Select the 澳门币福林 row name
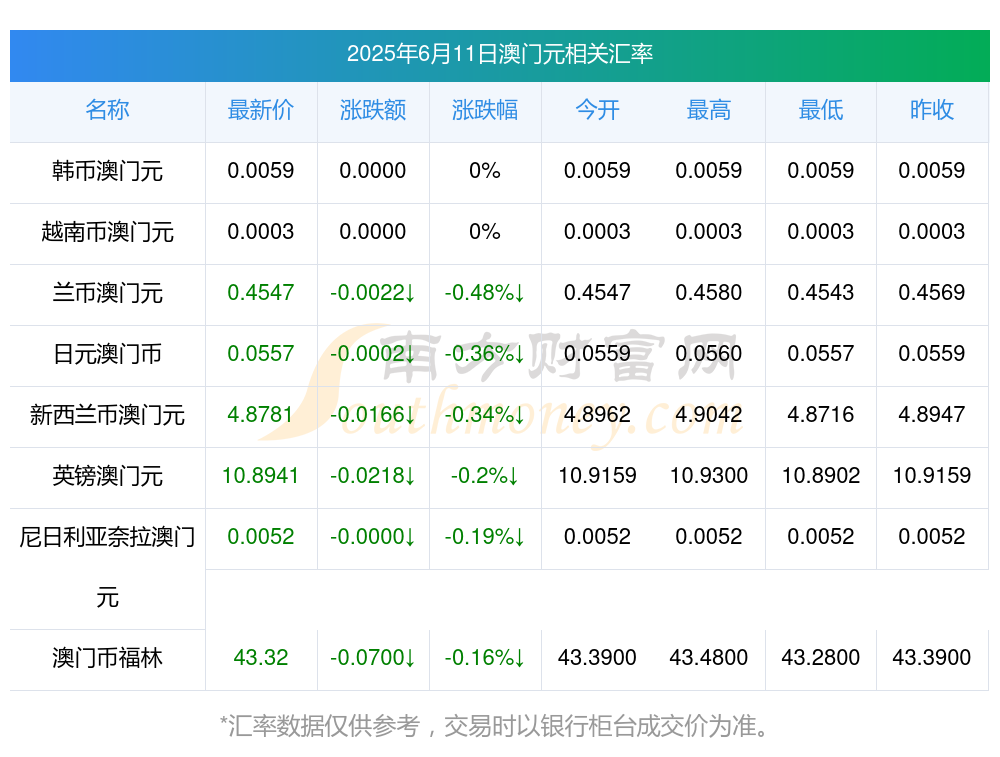The image size is (1000, 757). tap(107, 658)
